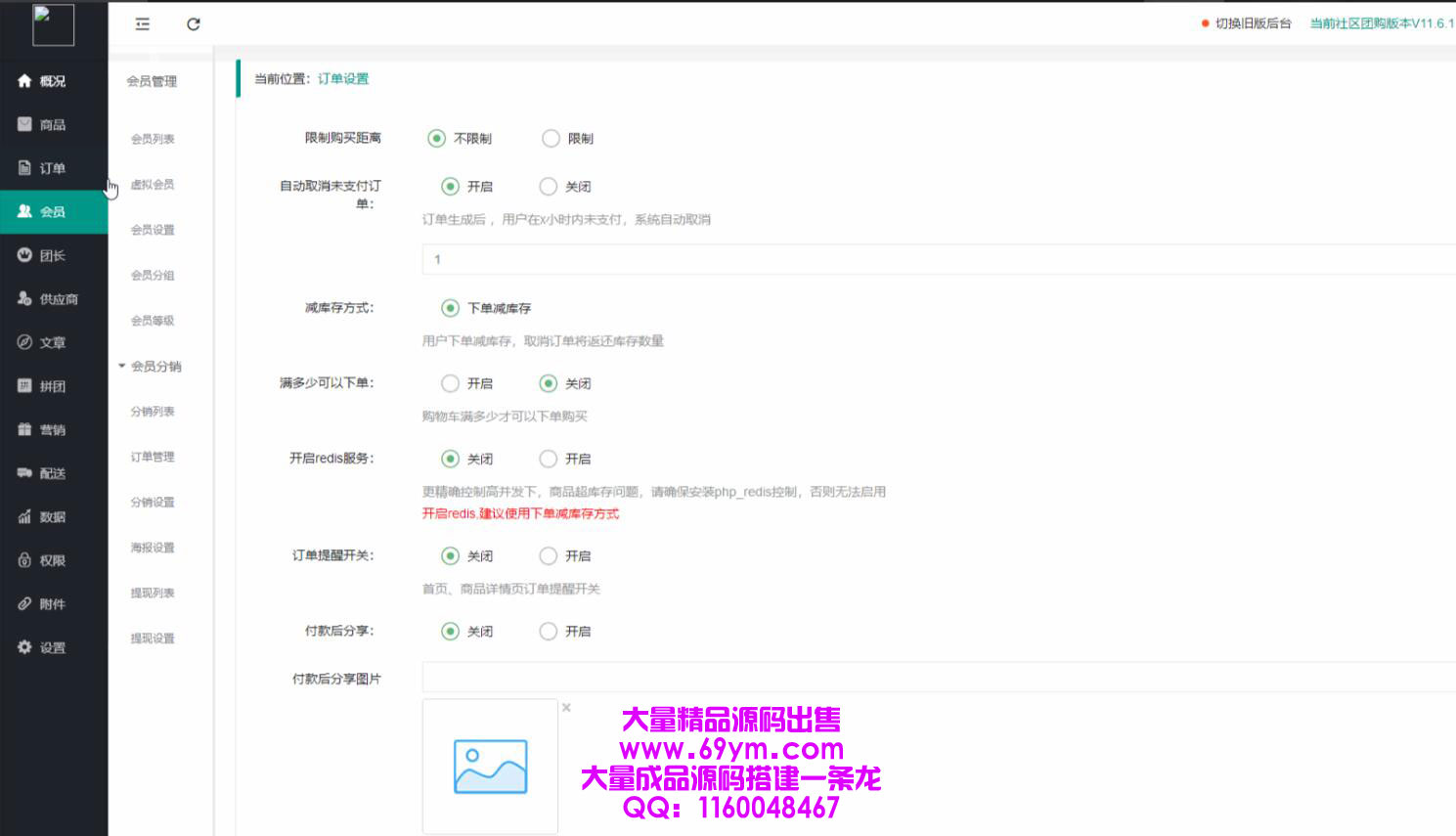1456x836 pixels.
Task: Click the 营销 gift icon
Action: click(x=24, y=429)
